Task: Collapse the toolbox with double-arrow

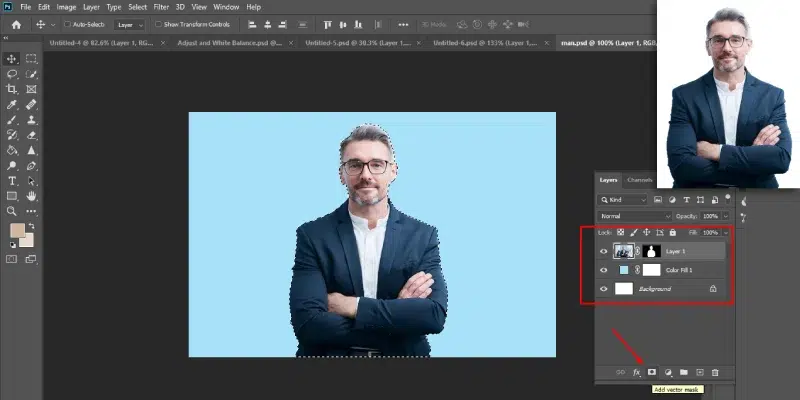Action: [x=6, y=38]
